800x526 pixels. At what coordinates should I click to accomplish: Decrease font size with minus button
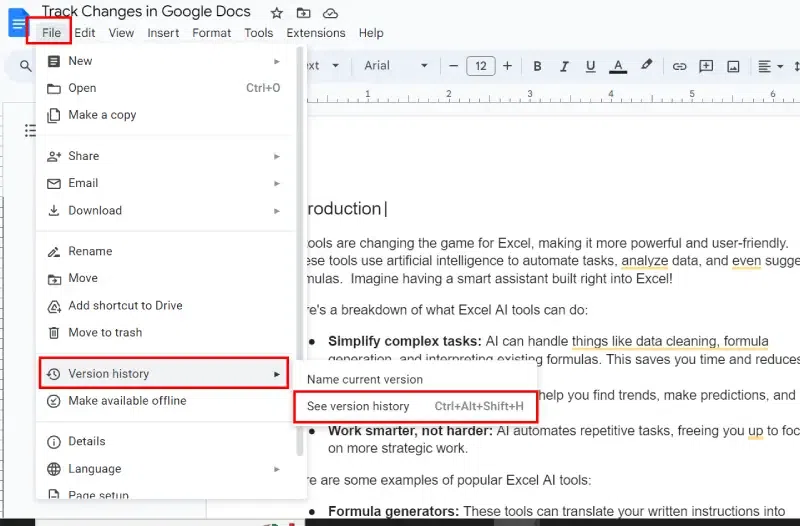453,66
